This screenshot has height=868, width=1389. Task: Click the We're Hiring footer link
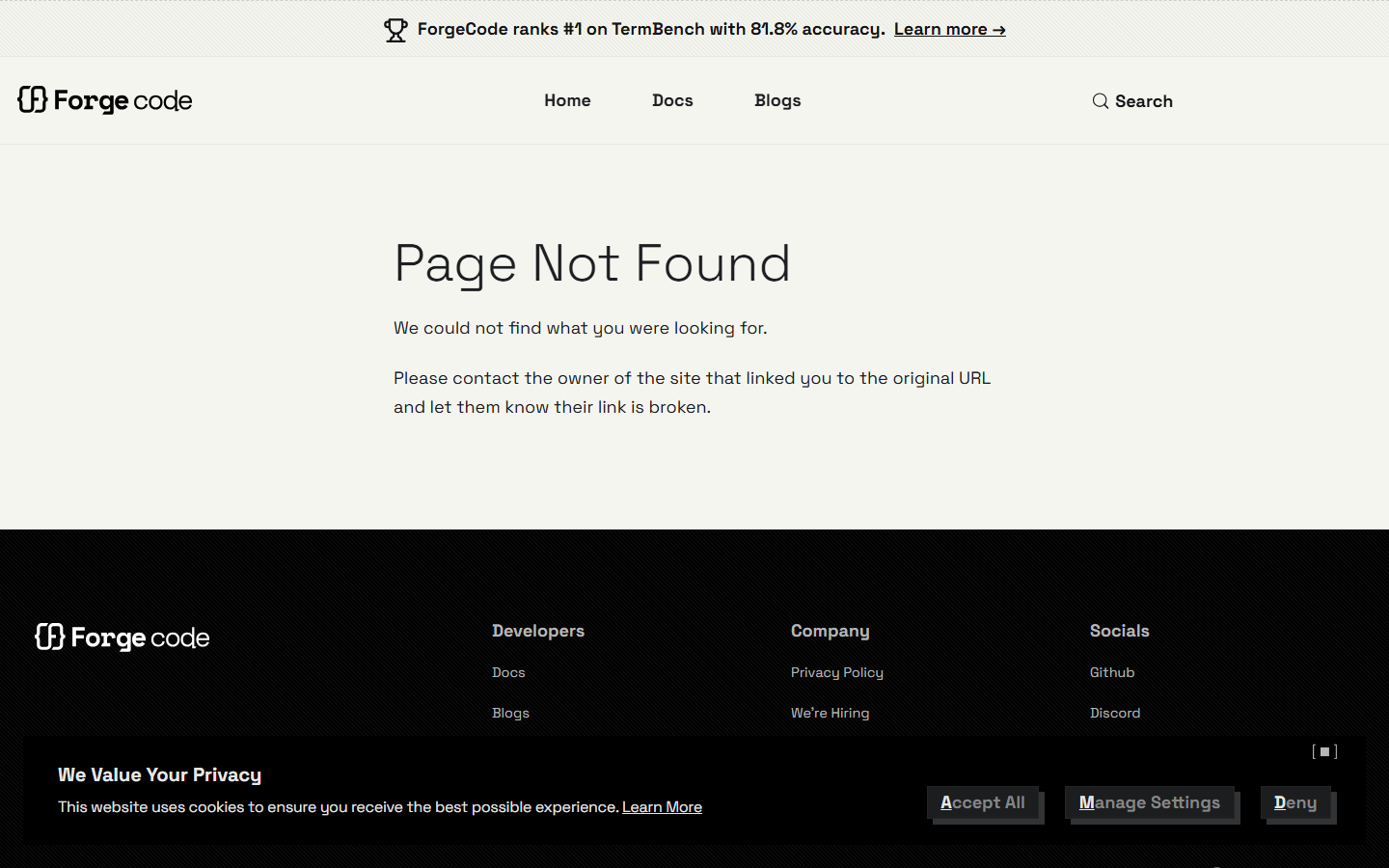click(830, 713)
